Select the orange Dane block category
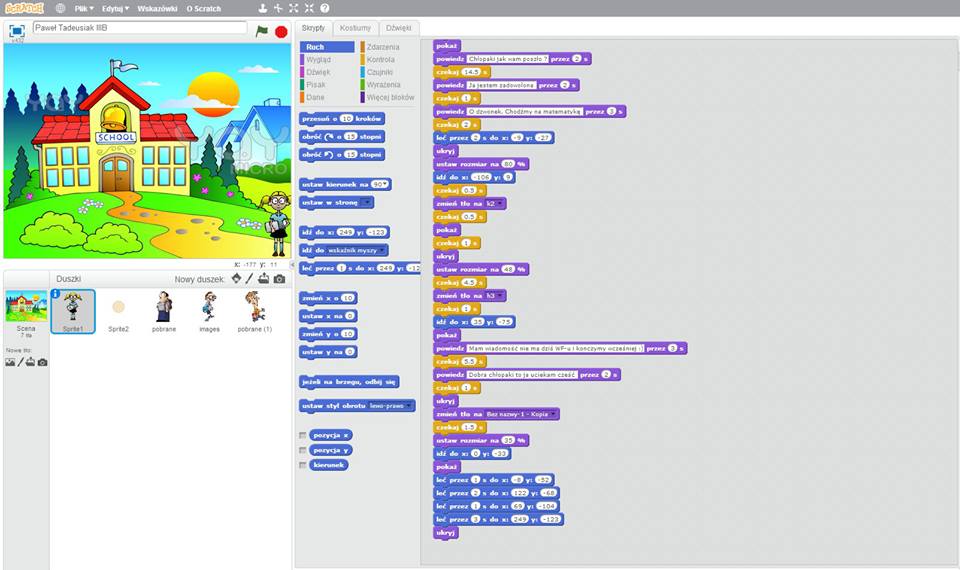This screenshot has width=960, height=570. coord(315,98)
